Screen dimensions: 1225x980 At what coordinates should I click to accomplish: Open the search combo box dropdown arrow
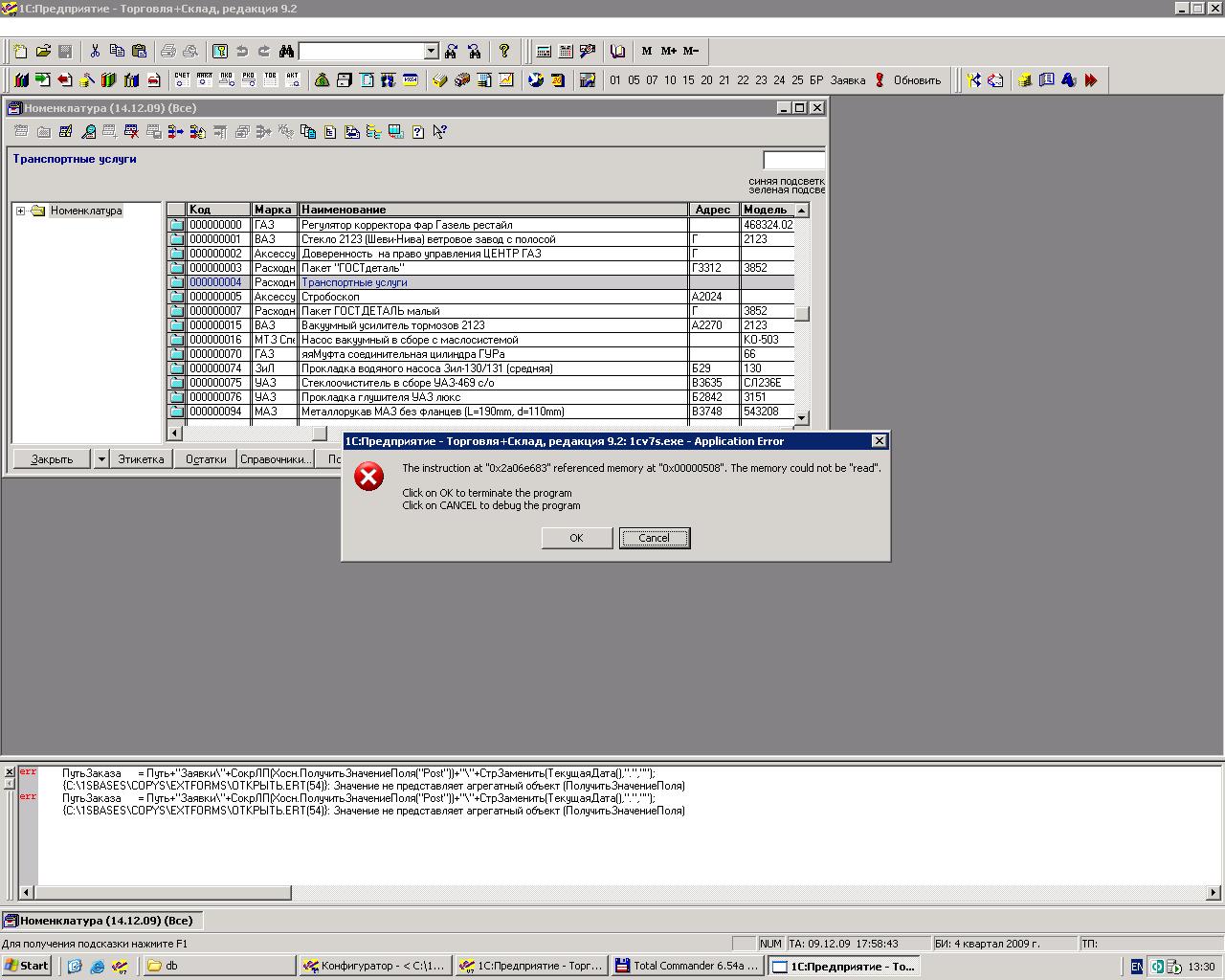(x=431, y=52)
